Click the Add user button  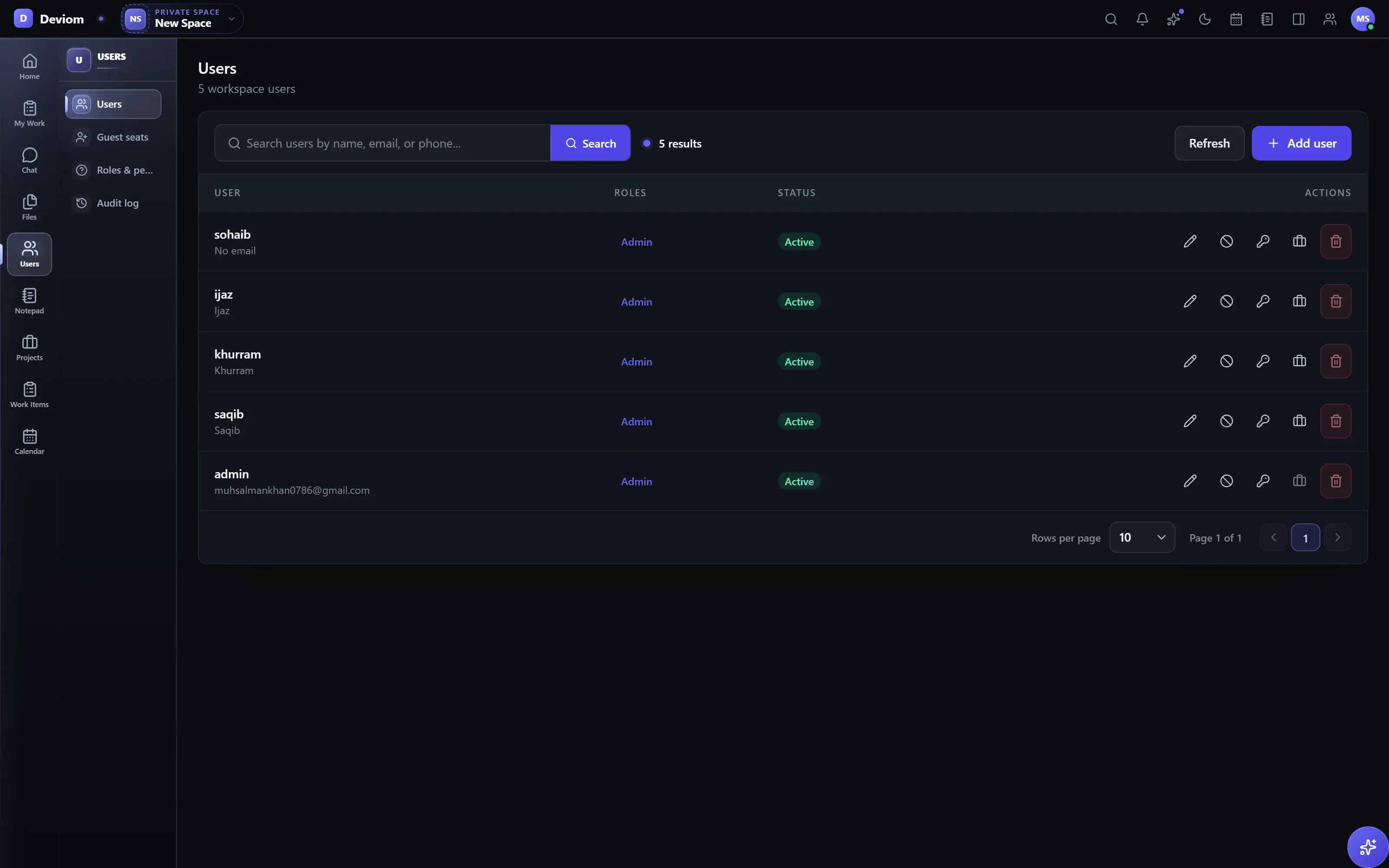point(1301,143)
